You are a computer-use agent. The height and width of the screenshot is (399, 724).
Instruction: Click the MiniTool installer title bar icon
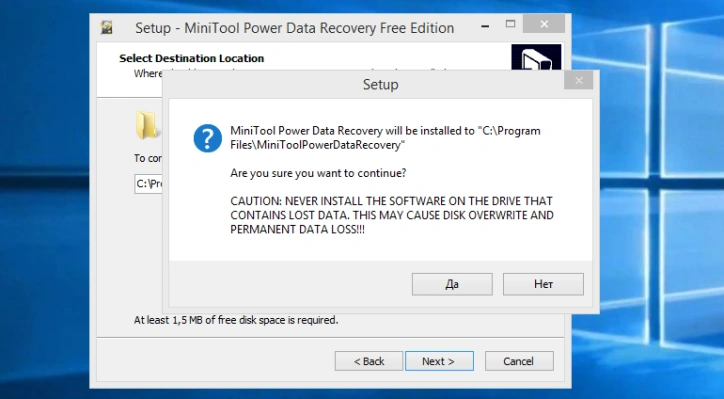point(107,28)
